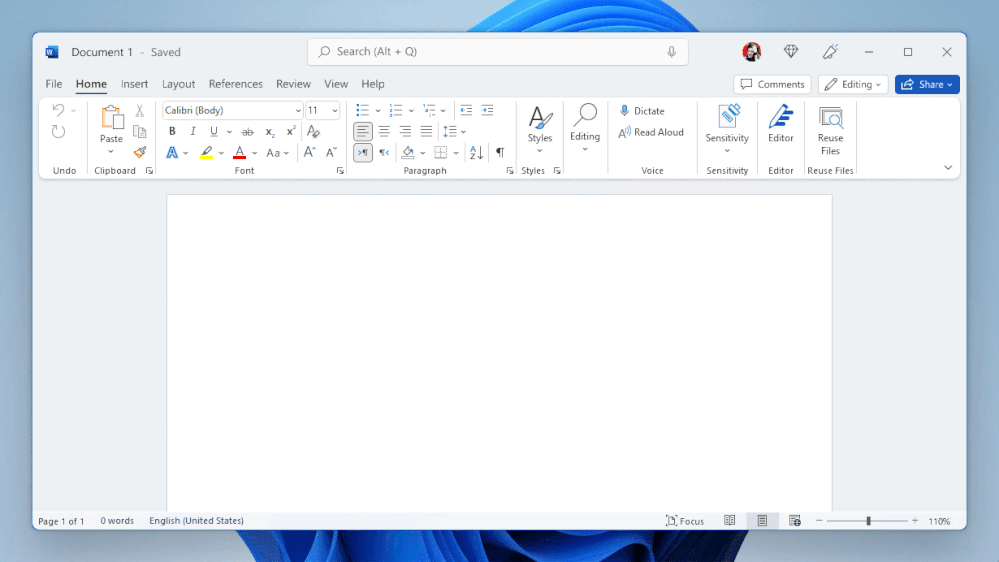999x562 pixels.
Task: Open the File menu
Action: click(x=54, y=84)
